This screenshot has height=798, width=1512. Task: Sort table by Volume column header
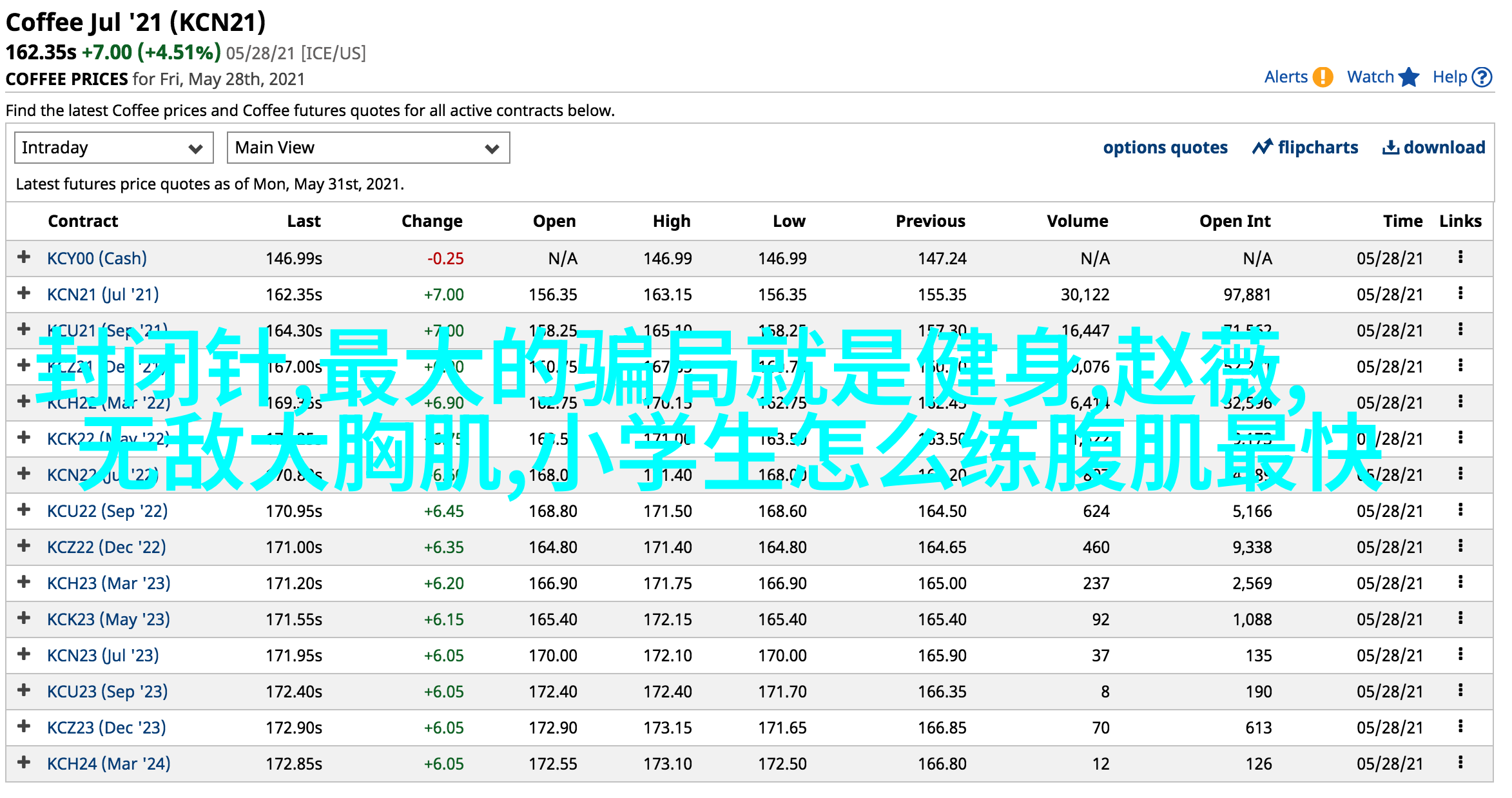(x=1077, y=221)
